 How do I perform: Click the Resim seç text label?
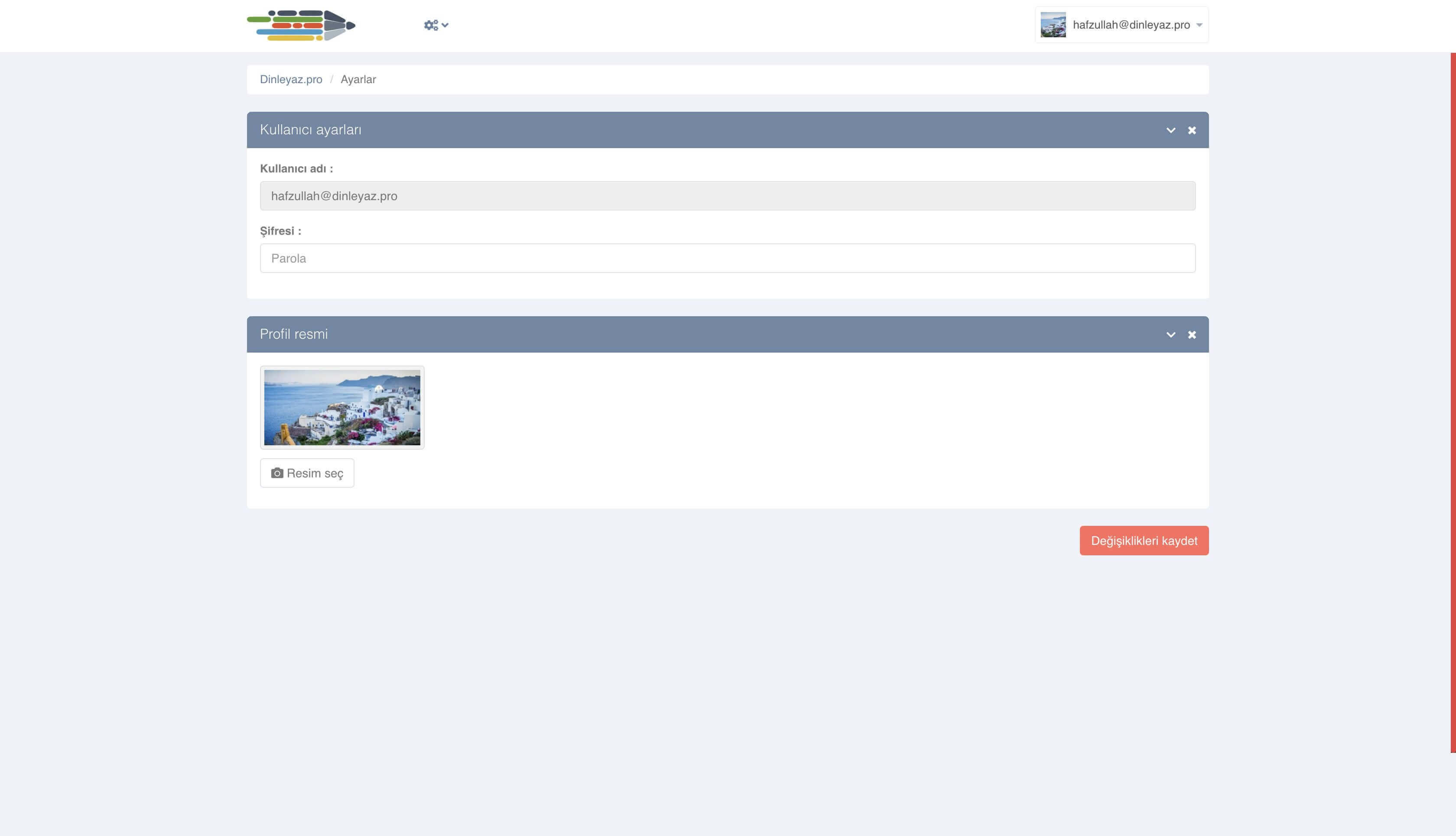pos(315,473)
